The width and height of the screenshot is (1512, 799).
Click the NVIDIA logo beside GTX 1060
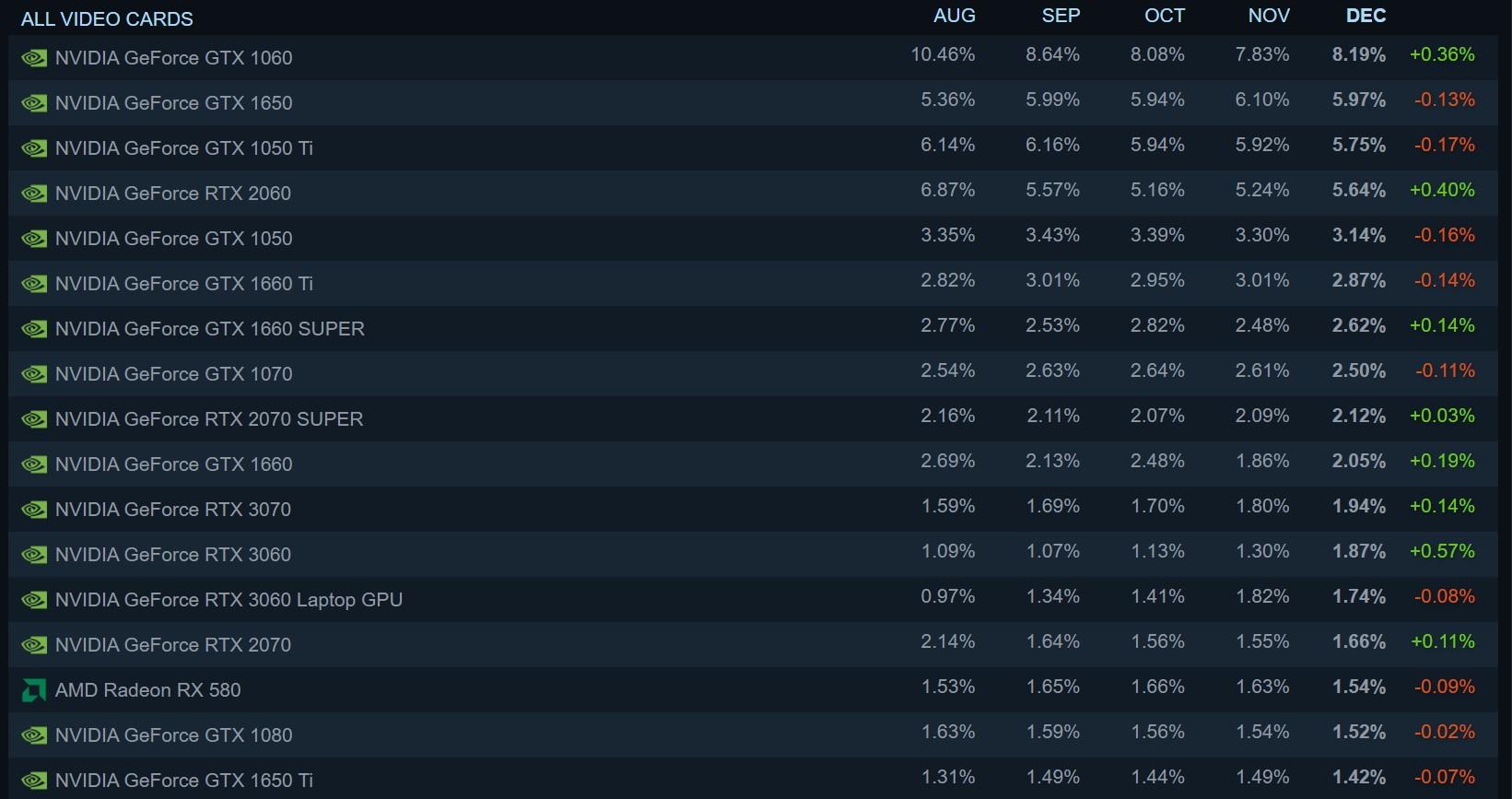pos(34,58)
